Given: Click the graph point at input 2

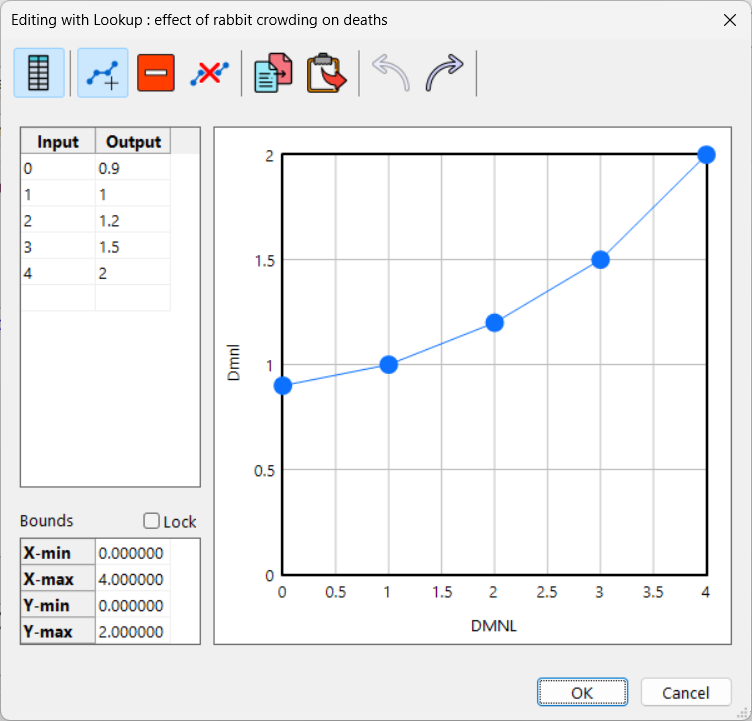Looking at the screenshot, I should (494, 323).
